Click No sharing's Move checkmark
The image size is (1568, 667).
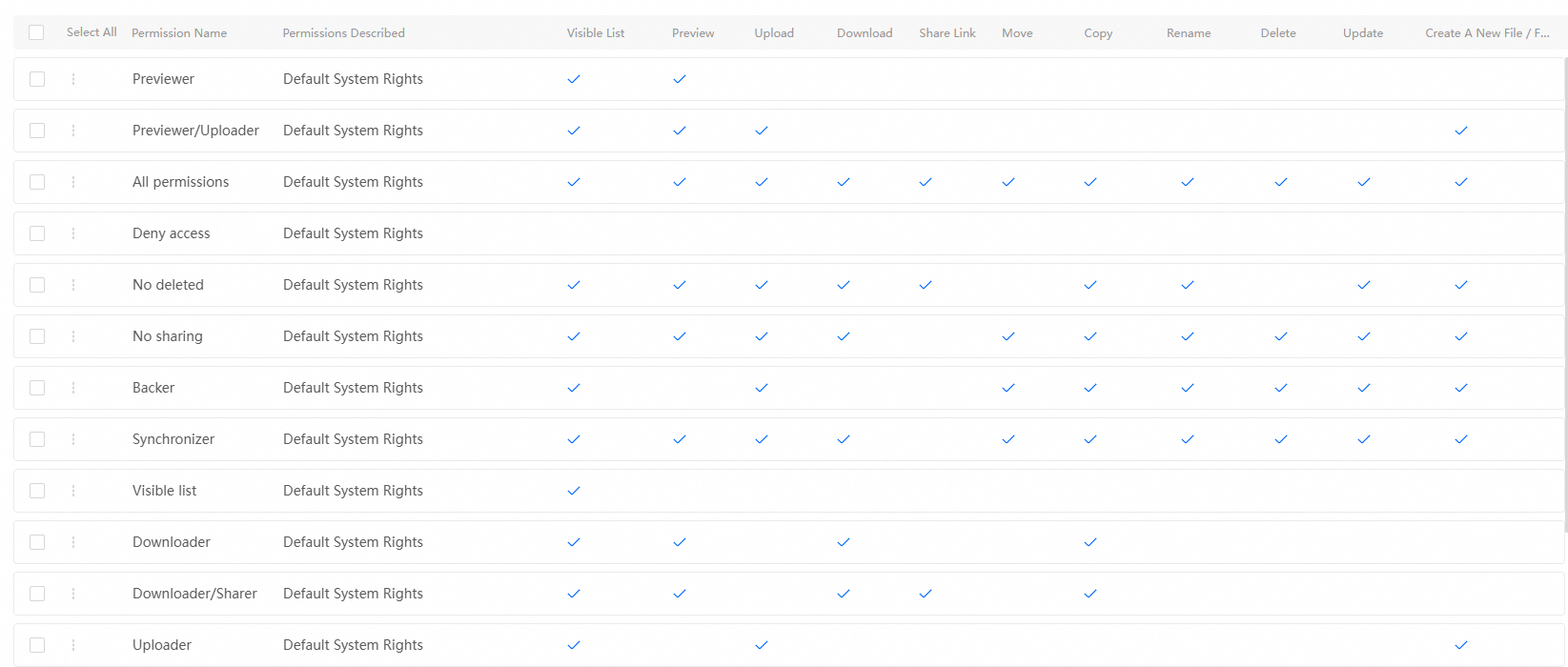(1008, 336)
